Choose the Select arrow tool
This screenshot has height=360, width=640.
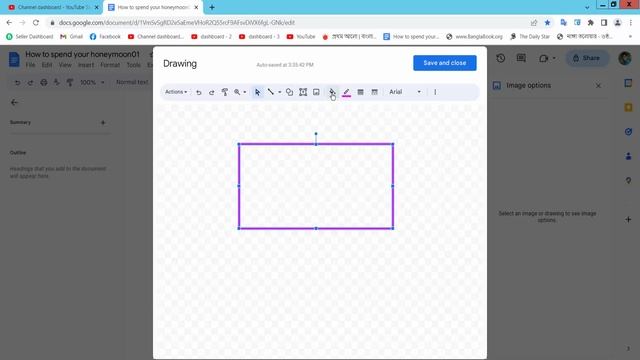257,92
